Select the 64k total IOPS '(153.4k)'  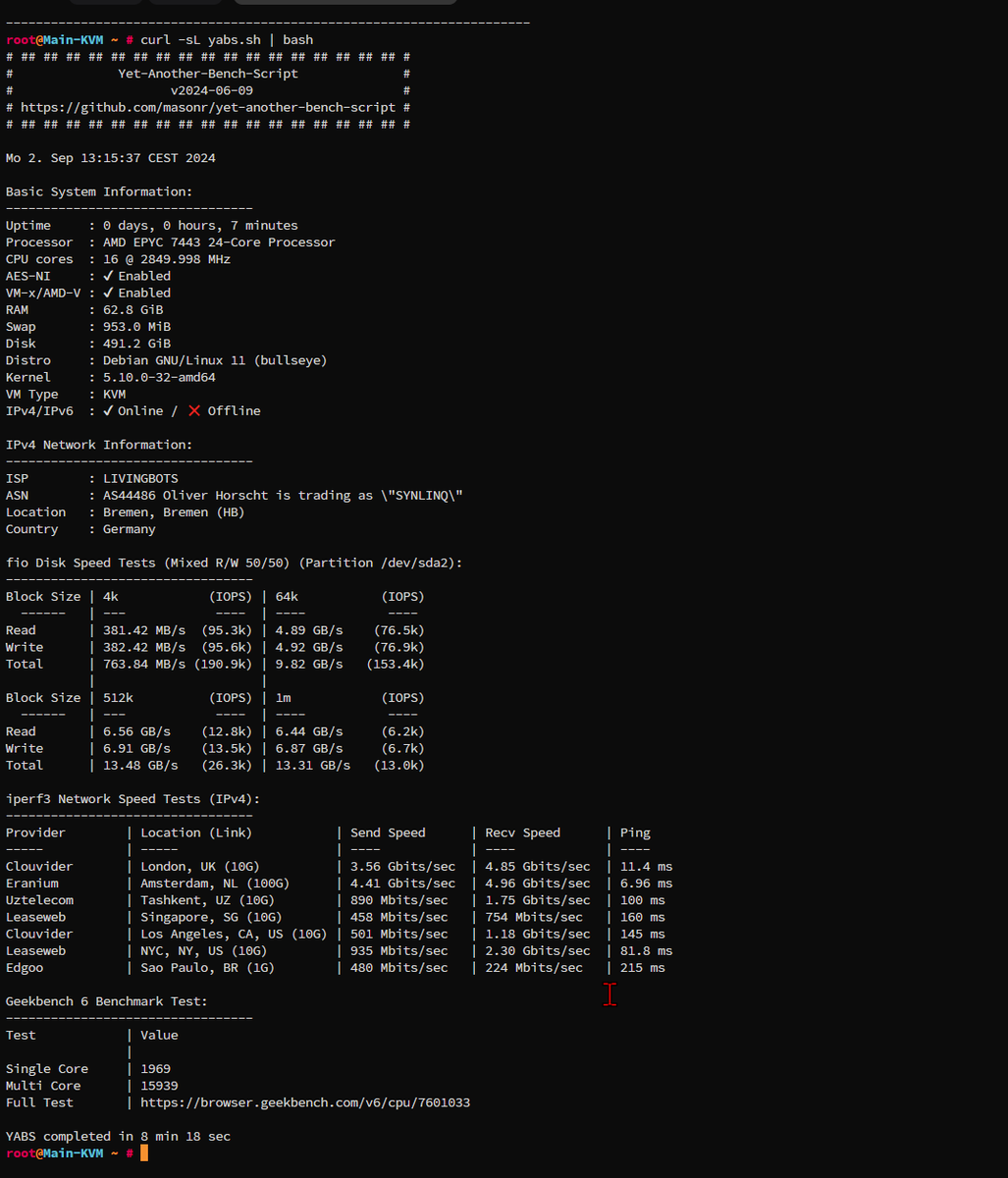pos(396,664)
